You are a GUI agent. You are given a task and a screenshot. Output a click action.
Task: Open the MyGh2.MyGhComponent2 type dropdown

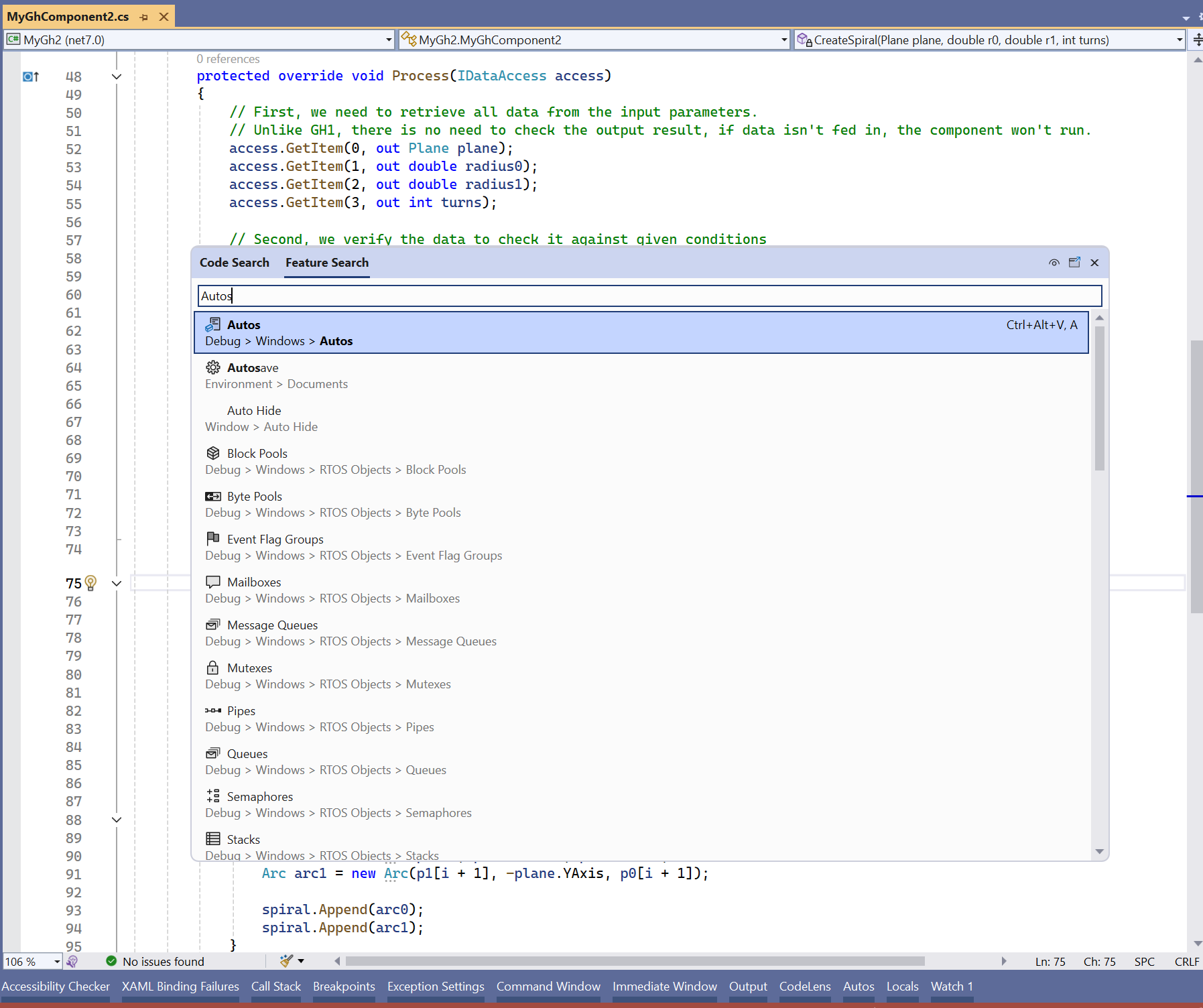pos(783,40)
